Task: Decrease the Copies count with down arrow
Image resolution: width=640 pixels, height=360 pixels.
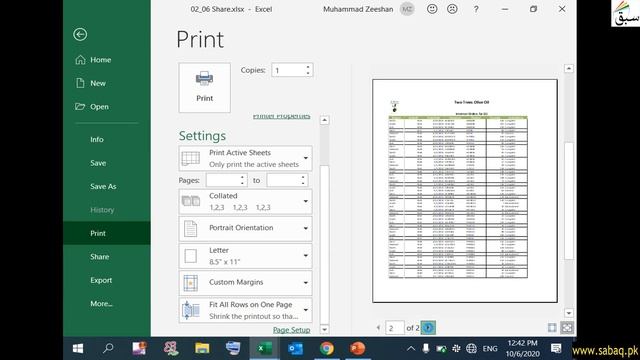Action: coord(308,73)
